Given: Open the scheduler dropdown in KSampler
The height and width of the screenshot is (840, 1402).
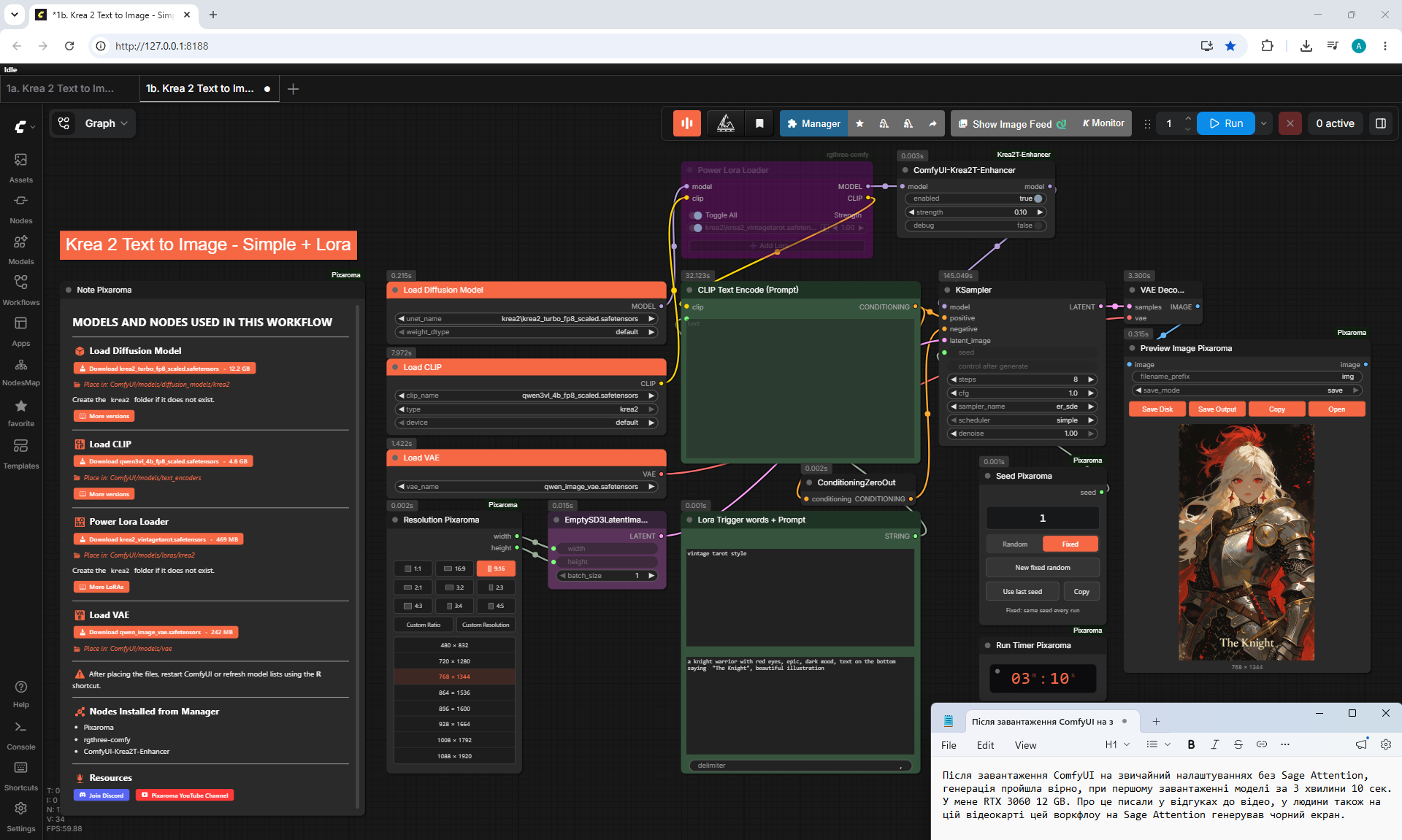Looking at the screenshot, I should (1022, 420).
